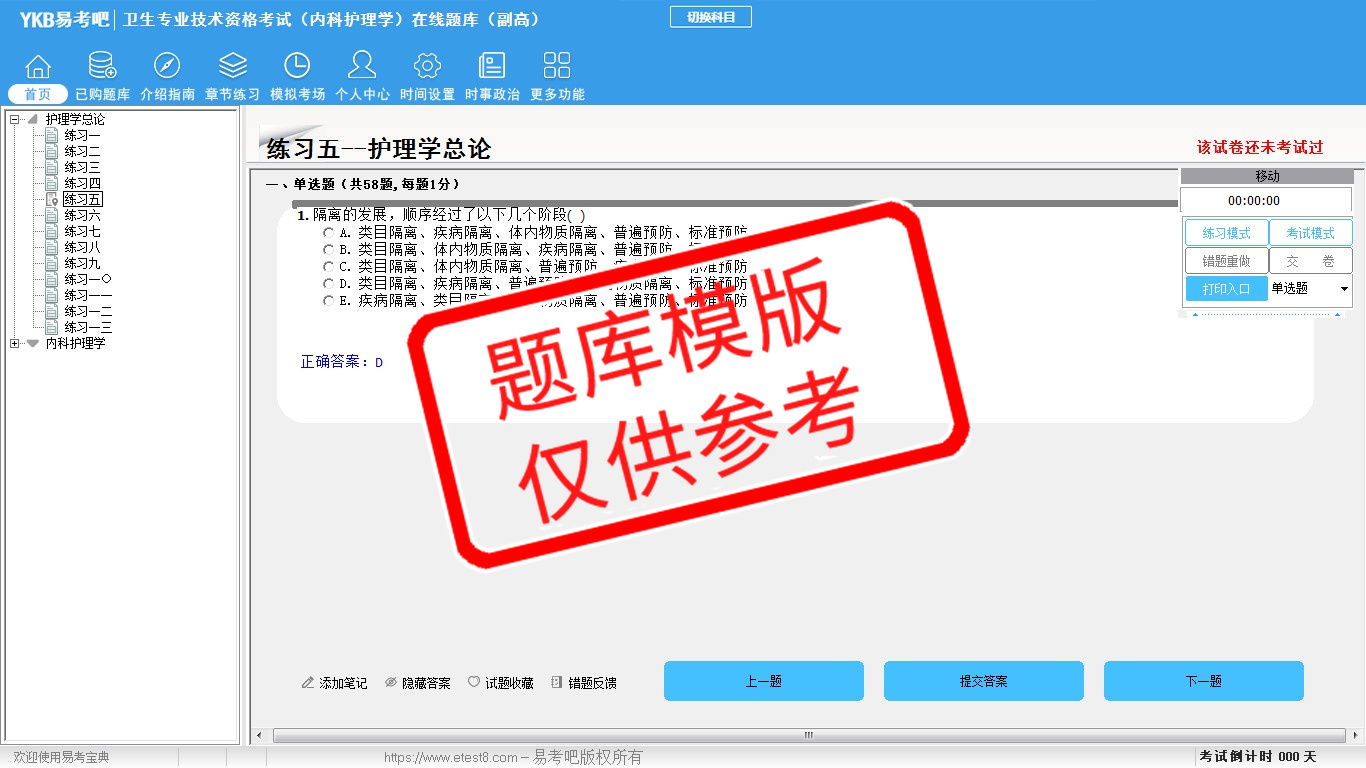Click the 错题重做 button
Image resolution: width=1366 pixels, height=768 pixels.
(x=1226, y=261)
